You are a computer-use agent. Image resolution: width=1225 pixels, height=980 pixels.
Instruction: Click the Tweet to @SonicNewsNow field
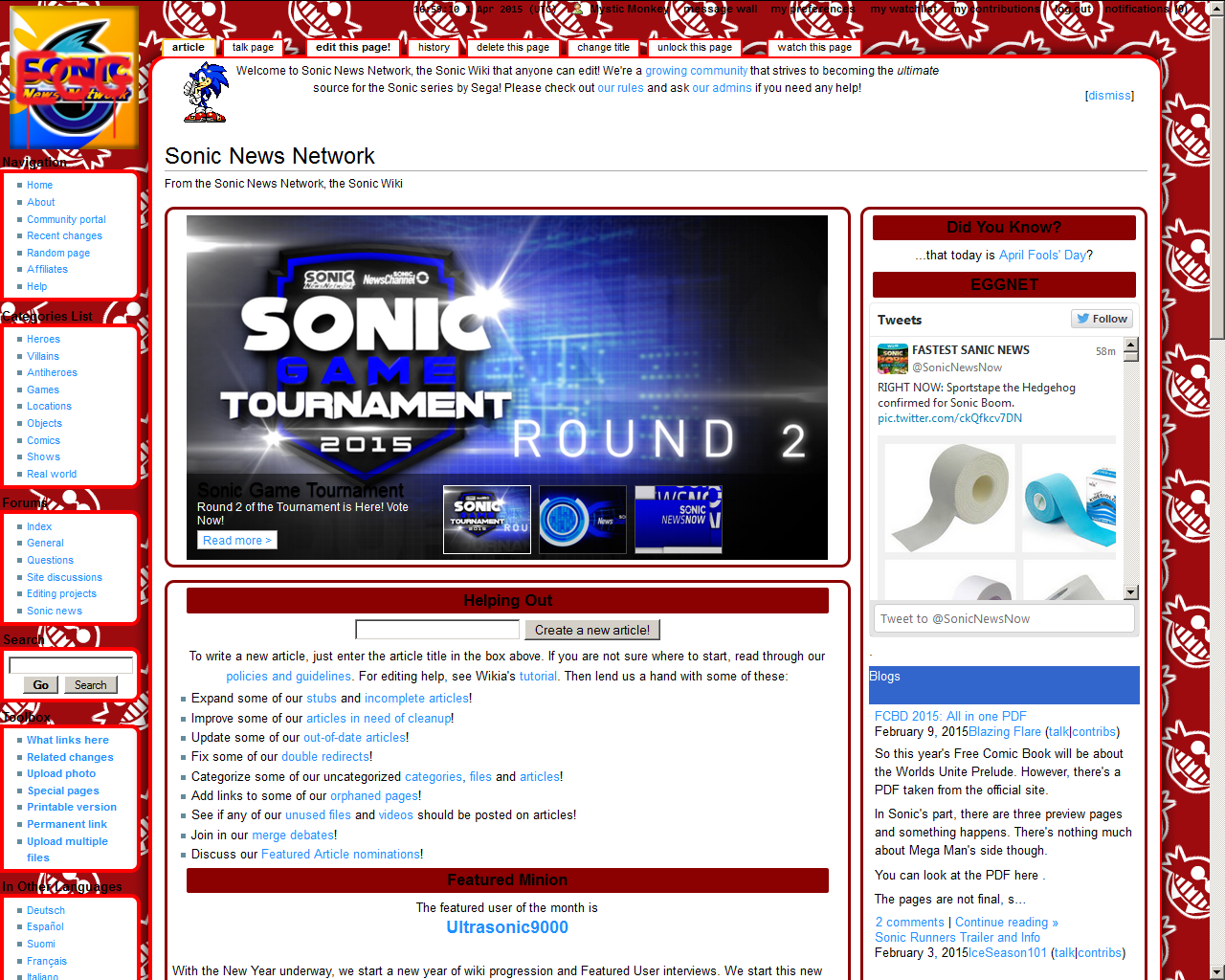point(1004,618)
